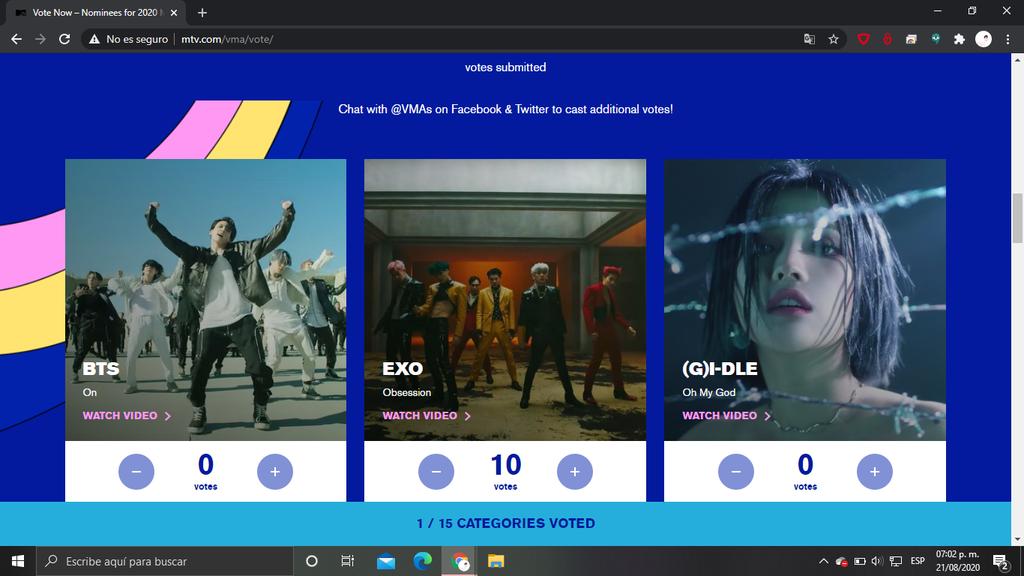Open the battery status icon
Image resolution: width=1024 pixels, height=576 pixels.
[x=859, y=561]
